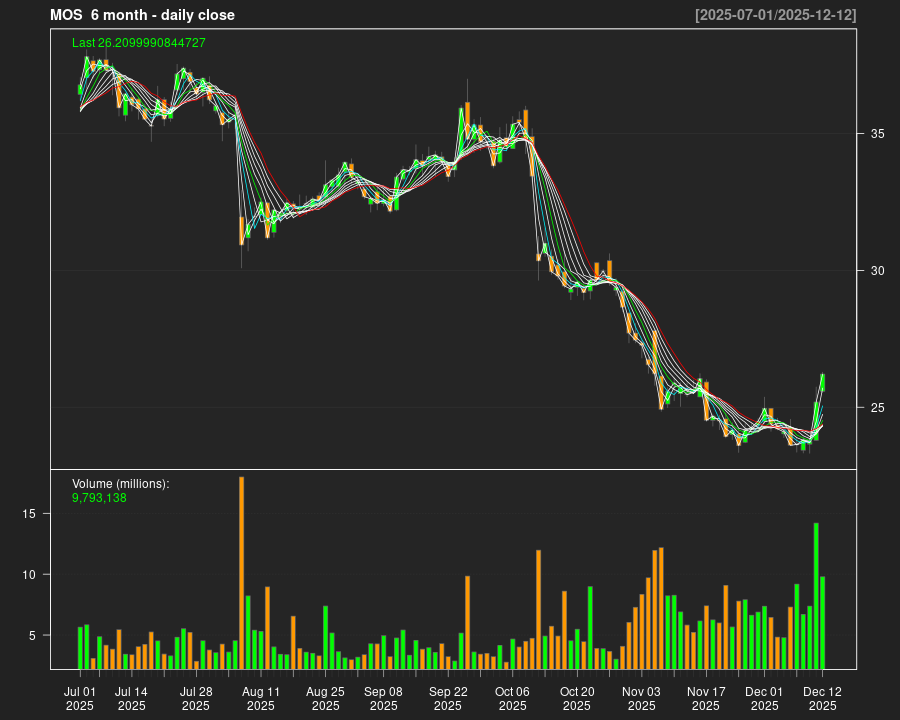Select the Oct 20 2025 date marker
Screen dimensions: 900x720
(x=577, y=698)
